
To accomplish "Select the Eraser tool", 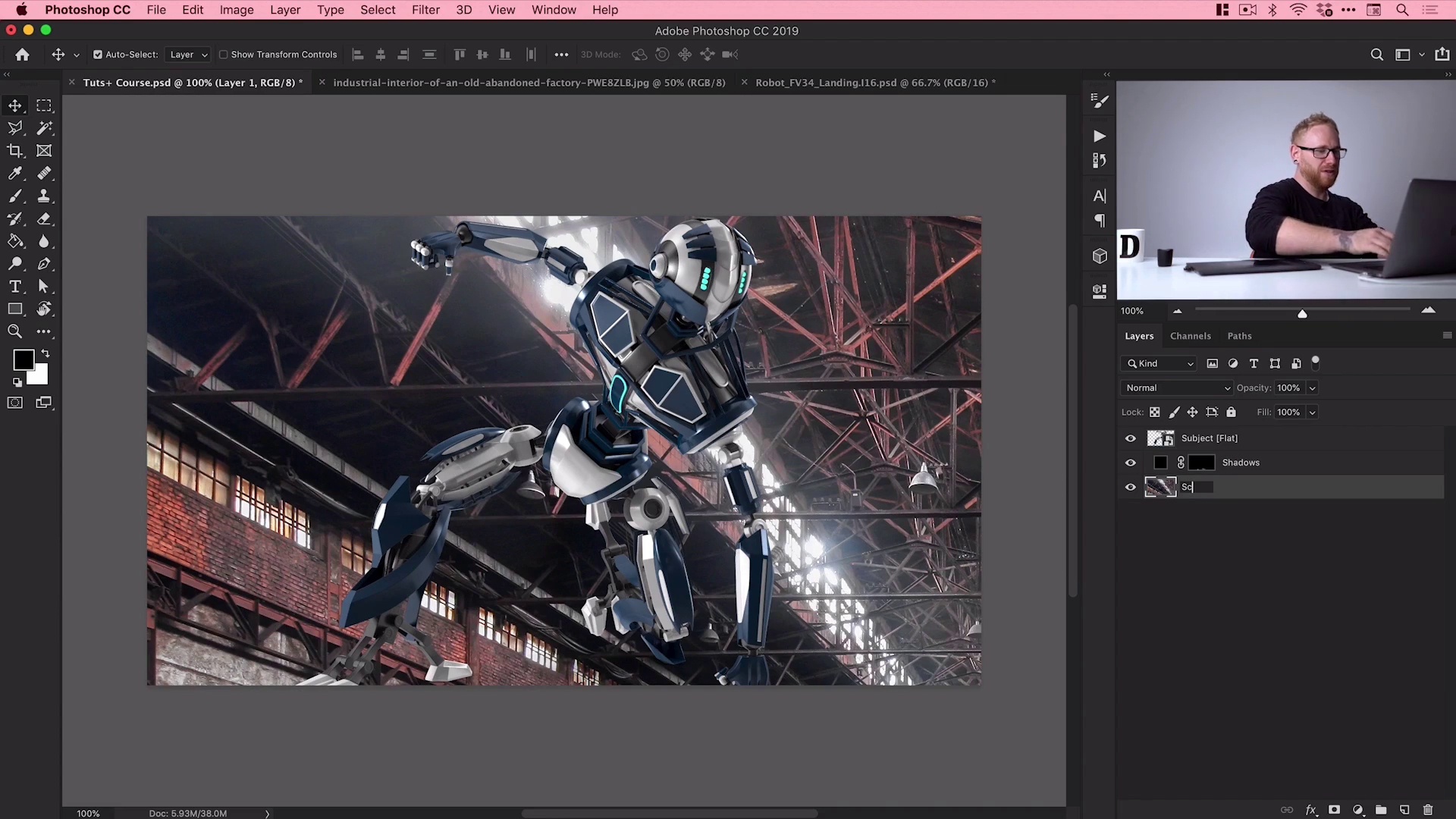I will tap(43, 218).
